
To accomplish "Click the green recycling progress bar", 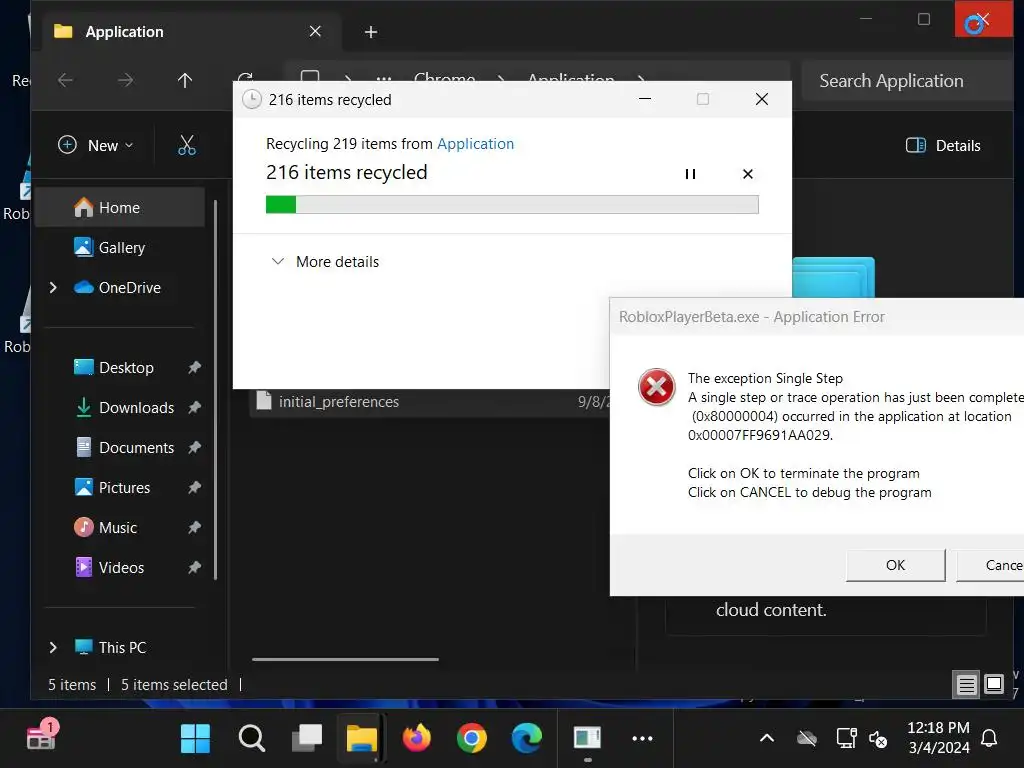I will (x=512, y=204).
